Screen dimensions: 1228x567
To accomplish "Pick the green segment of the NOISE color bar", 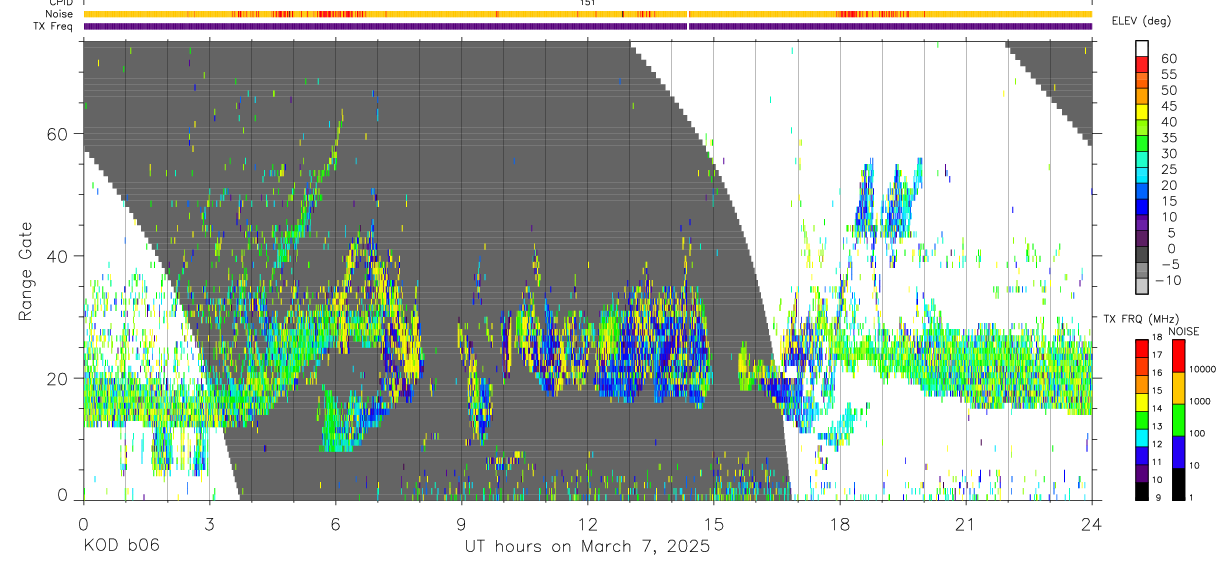I will click(x=1178, y=420).
